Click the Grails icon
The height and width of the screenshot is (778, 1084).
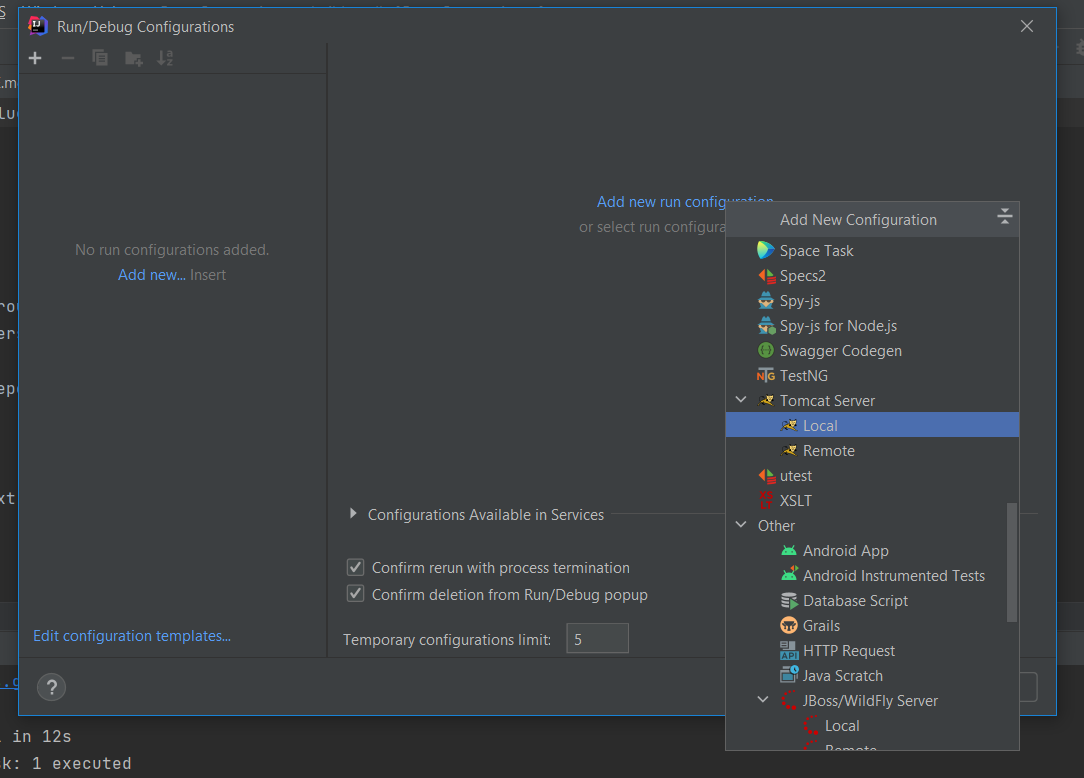(x=789, y=625)
